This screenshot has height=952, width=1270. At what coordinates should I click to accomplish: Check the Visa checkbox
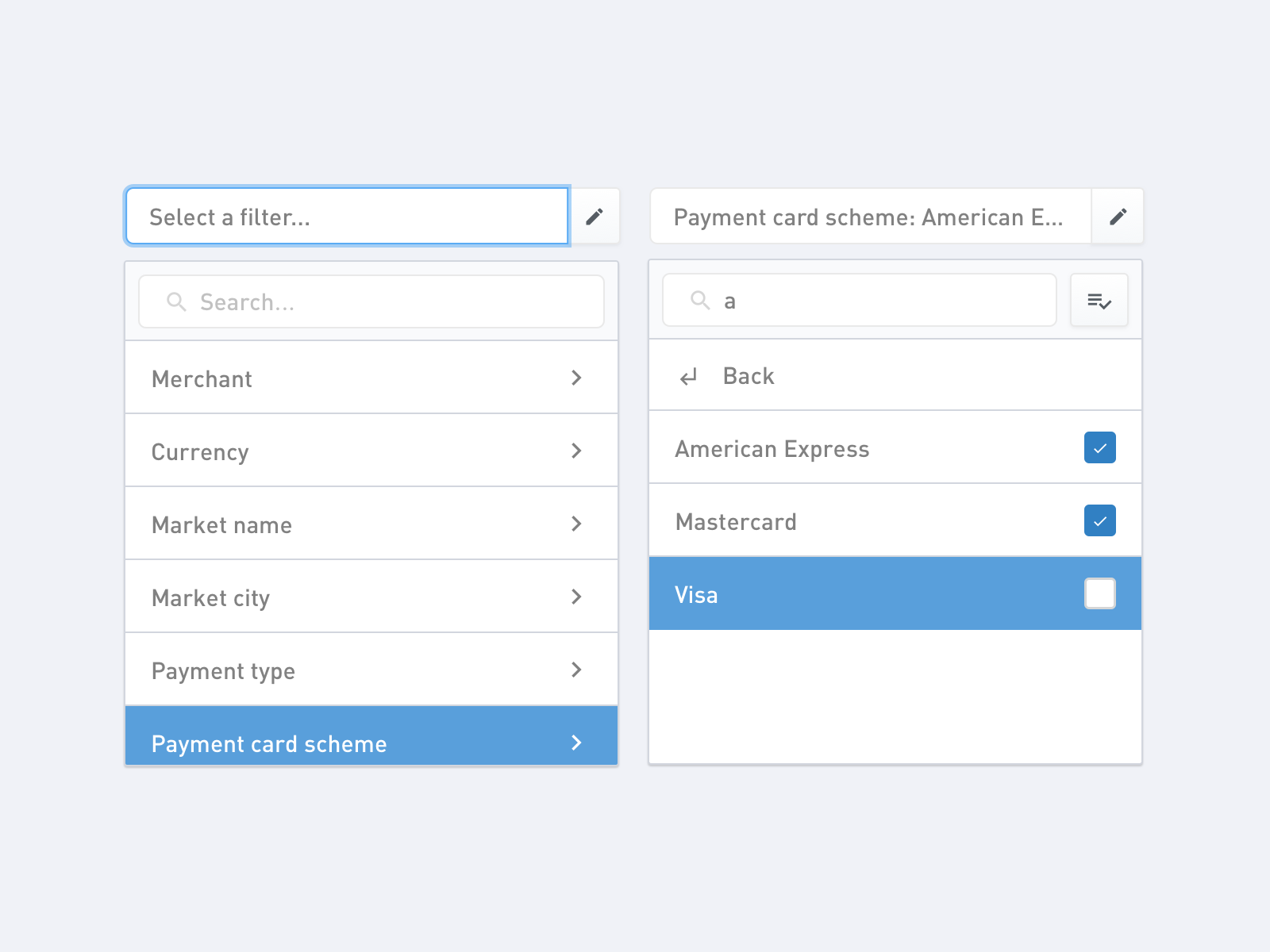pos(1099,594)
